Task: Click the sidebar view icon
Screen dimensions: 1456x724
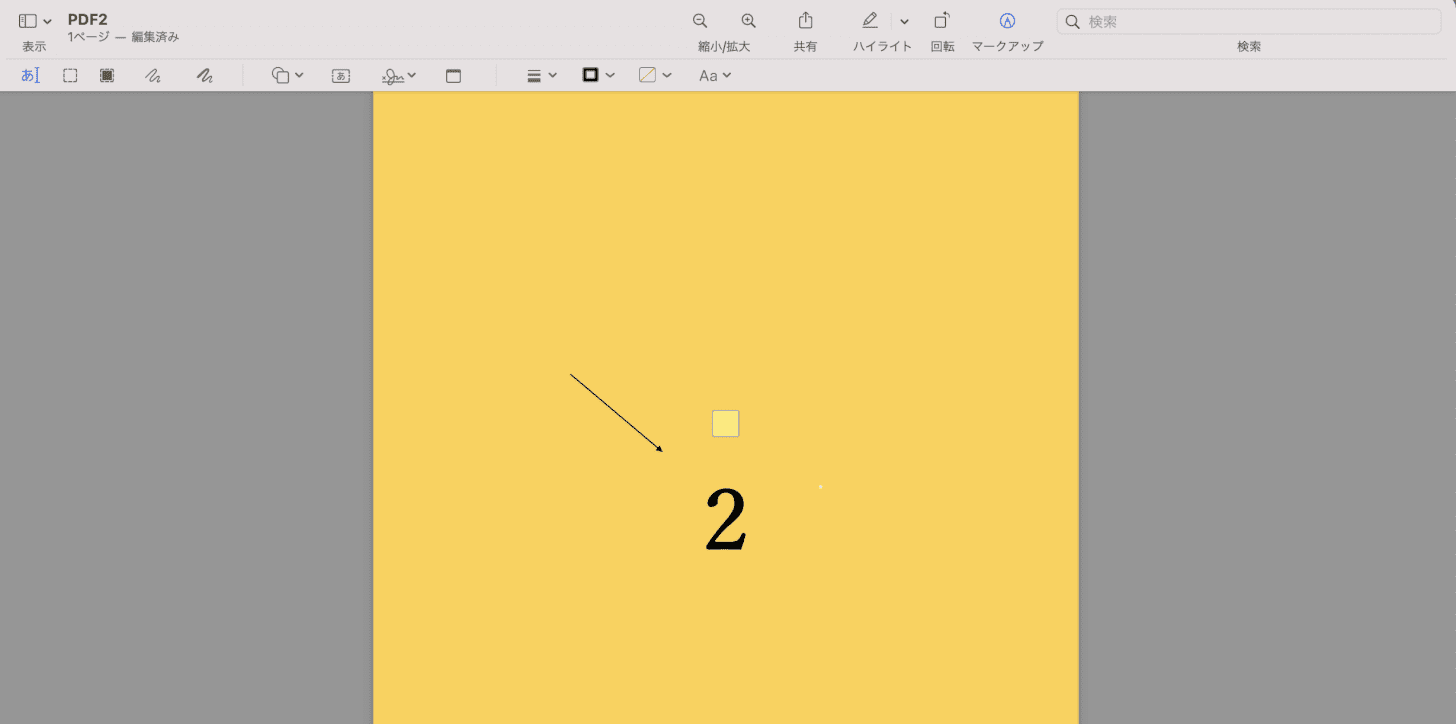Action: [x=28, y=21]
